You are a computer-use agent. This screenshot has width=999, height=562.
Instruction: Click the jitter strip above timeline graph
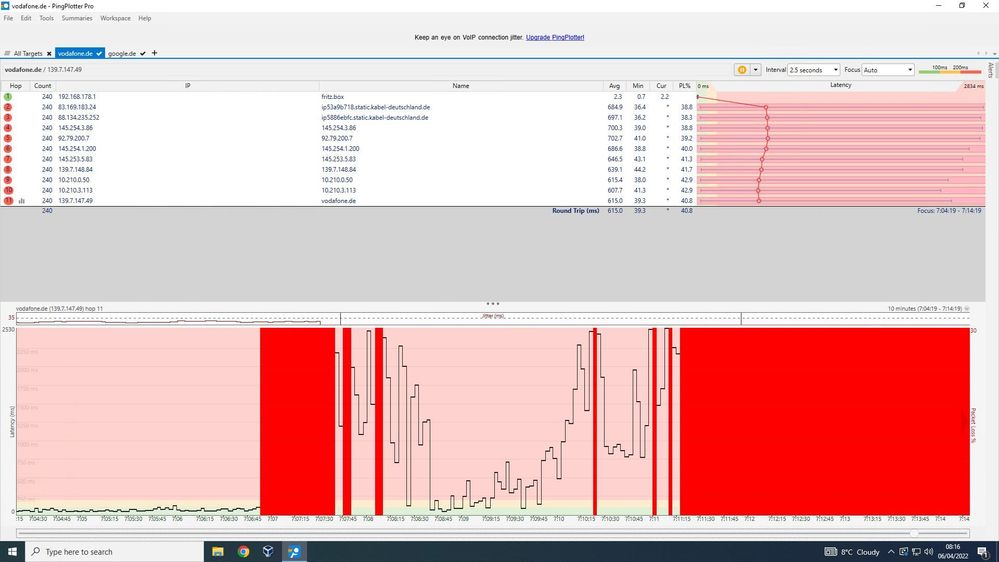click(492, 319)
